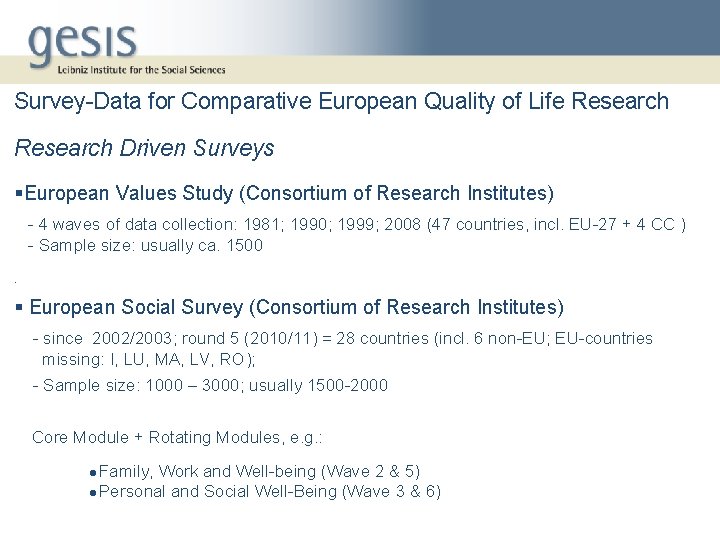Click the 4 waves of data collection line
This screenshot has height=540, width=720.
(360, 224)
